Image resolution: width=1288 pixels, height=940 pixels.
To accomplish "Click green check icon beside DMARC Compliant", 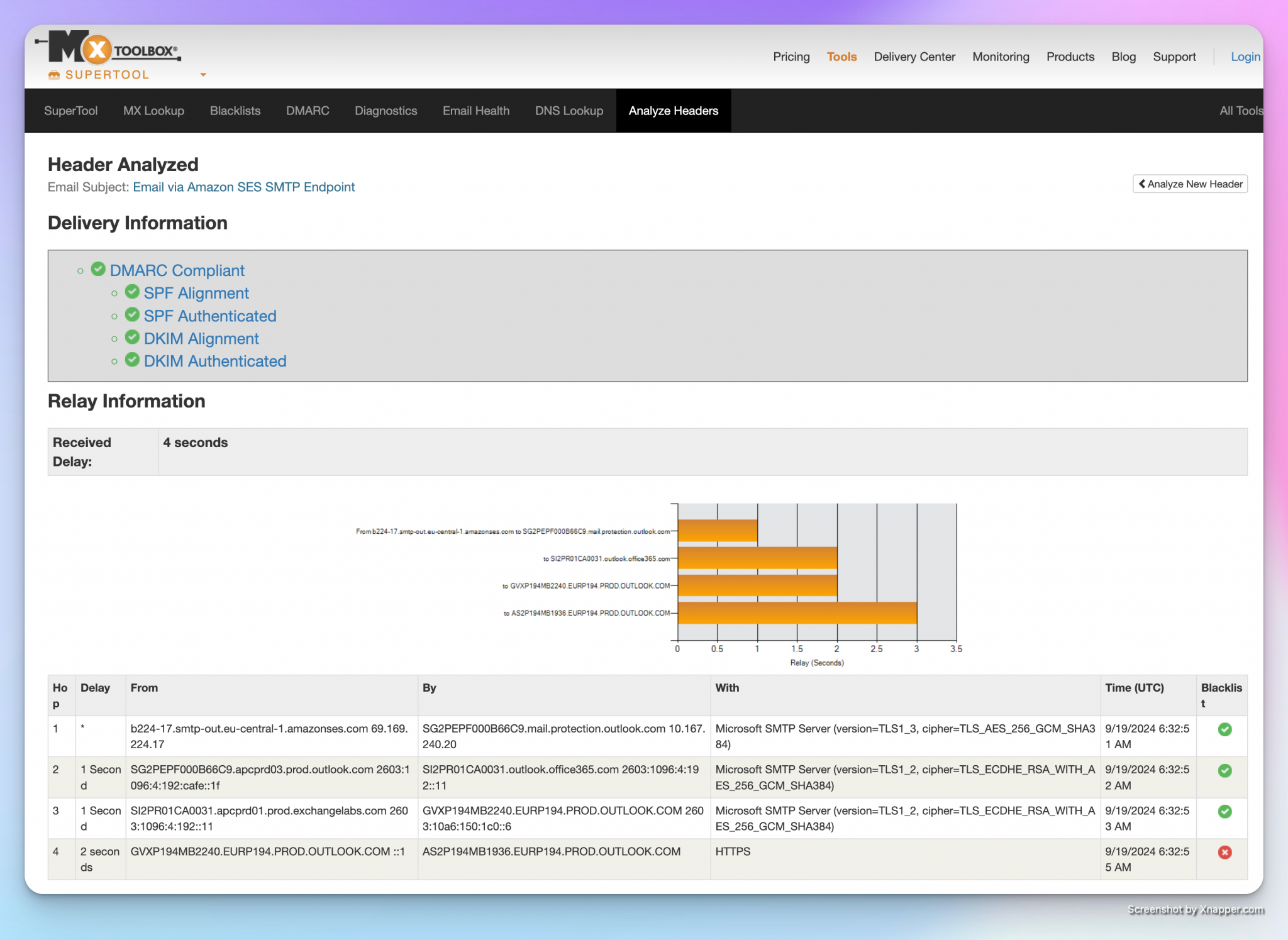I will tap(98, 270).
